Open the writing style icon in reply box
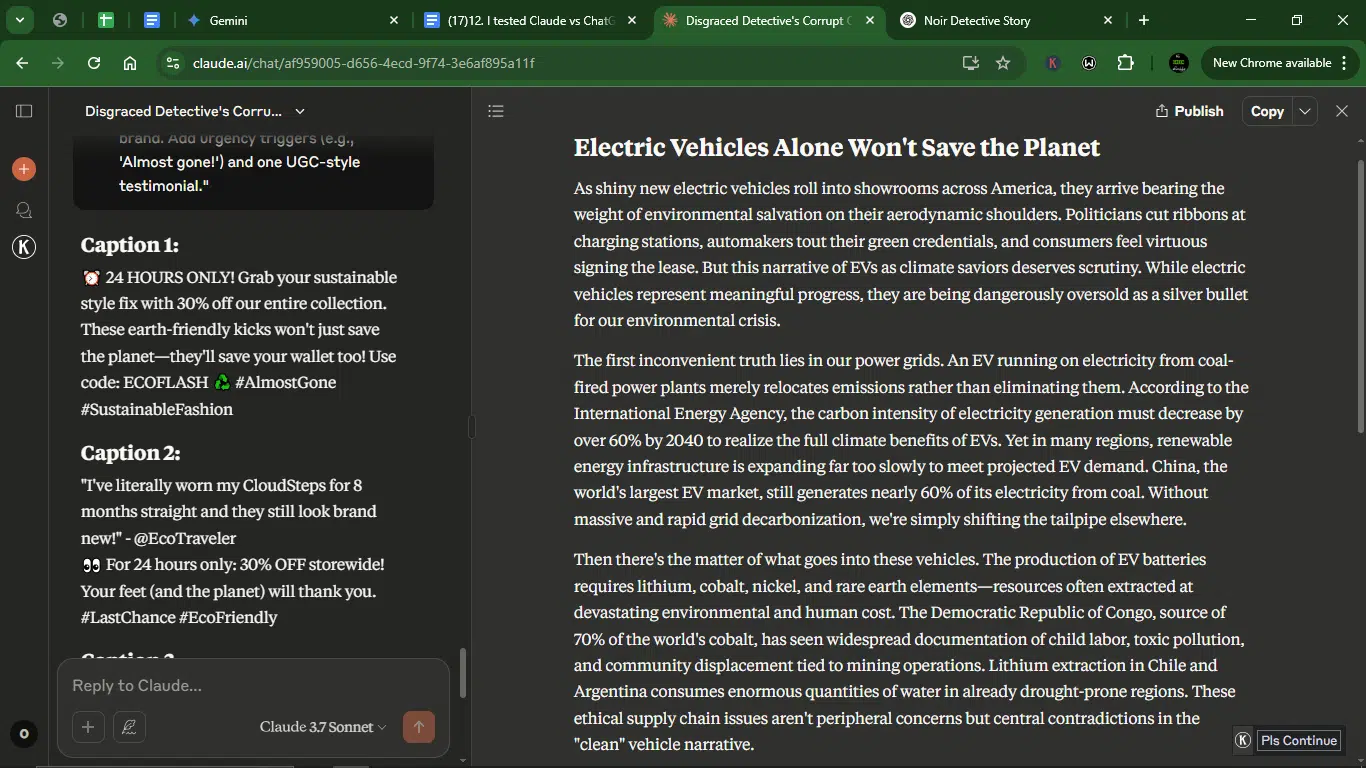The width and height of the screenshot is (1366, 768). [129, 727]
